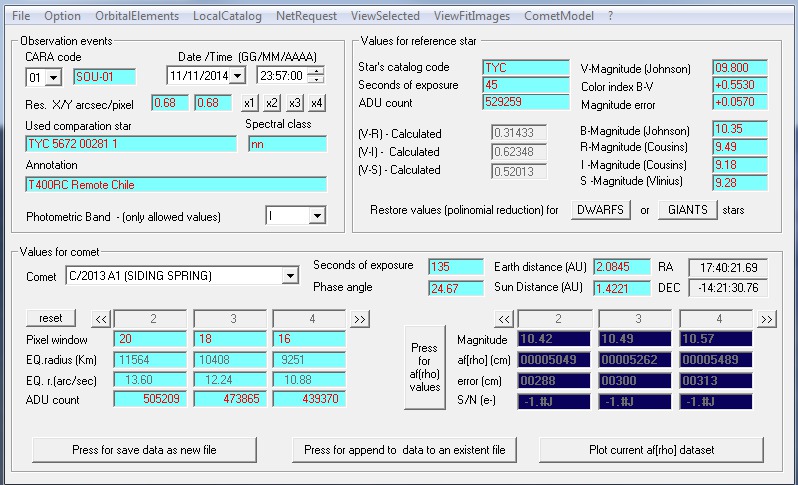Click the x3 resolution multiplier button
The height and width of the screenshot is (485, 798).
click(x=294, y=103)
